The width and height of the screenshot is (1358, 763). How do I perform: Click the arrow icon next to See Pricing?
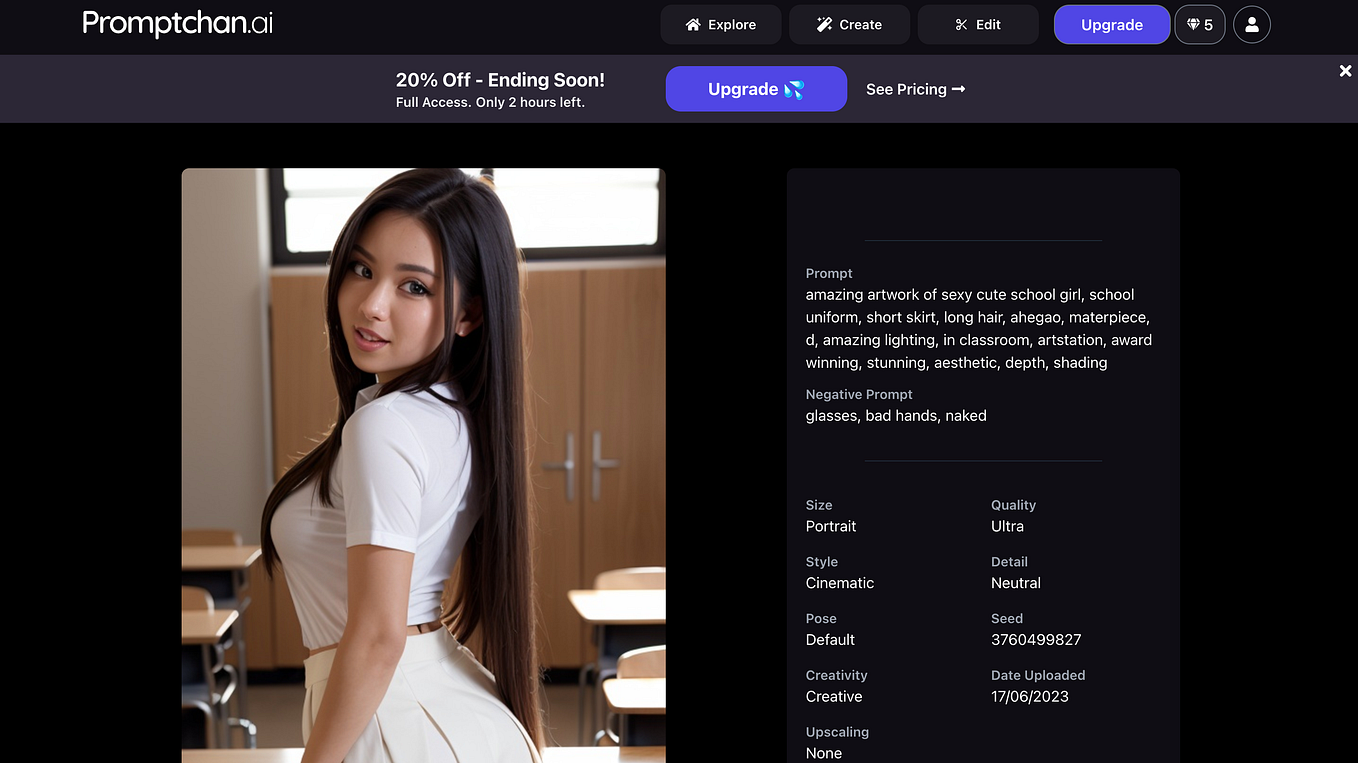point(957,89)
